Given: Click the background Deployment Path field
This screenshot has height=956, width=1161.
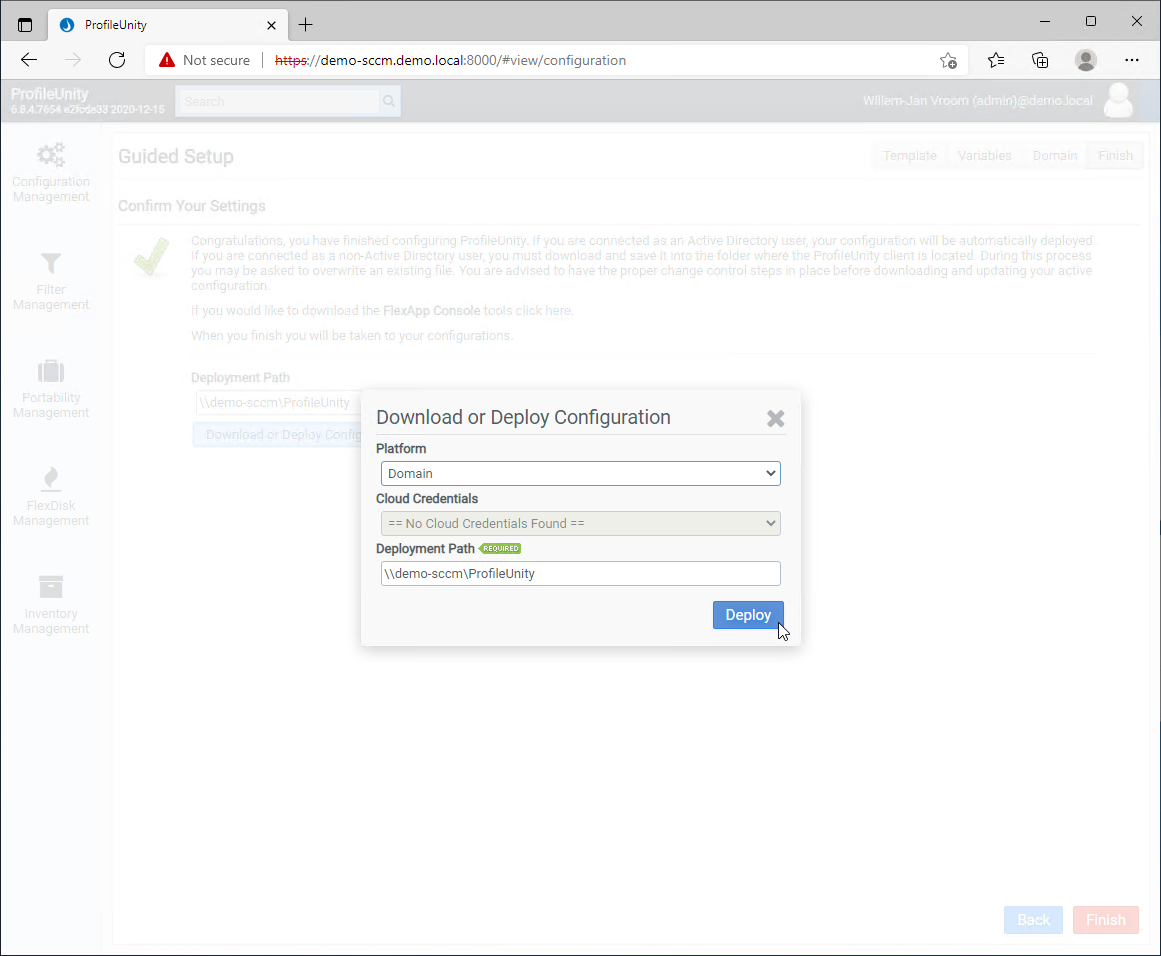Looking at the screenshot, I should (278, 403).
